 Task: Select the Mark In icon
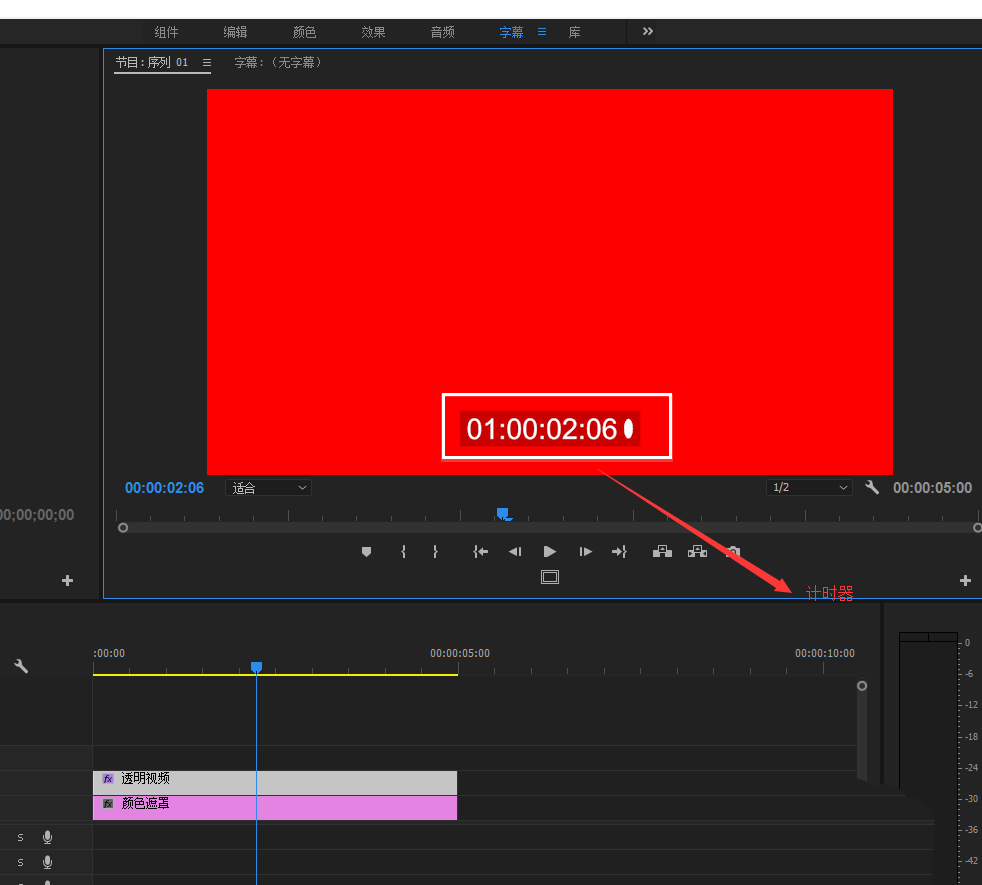(402, 551)
